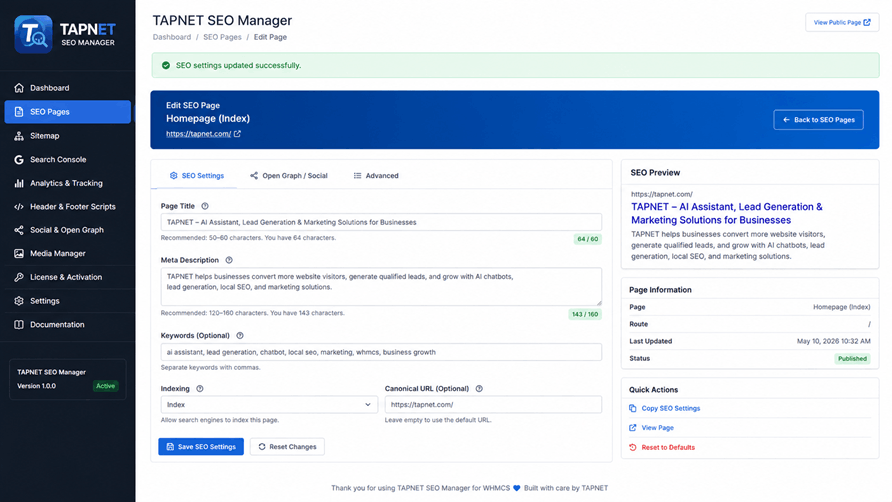Click the SEO Pages breadcrumb link

tap(222, 37)
